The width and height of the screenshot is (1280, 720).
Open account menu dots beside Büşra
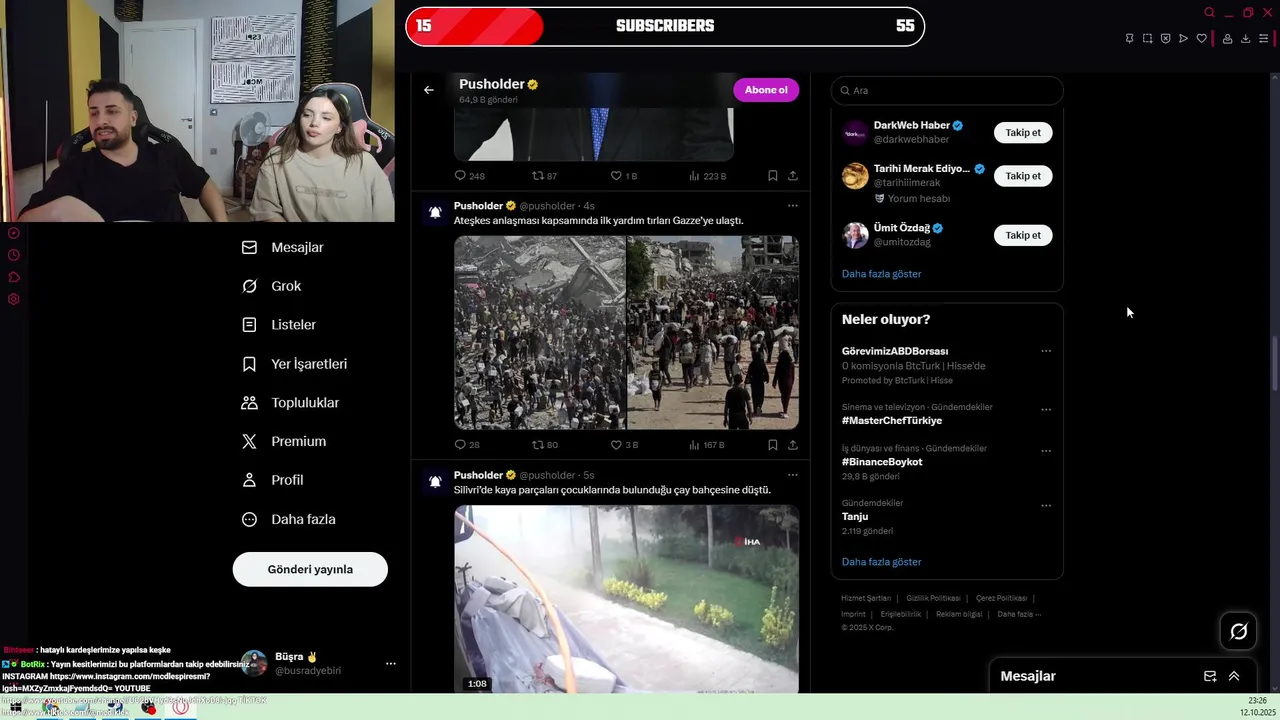(391, 663)
